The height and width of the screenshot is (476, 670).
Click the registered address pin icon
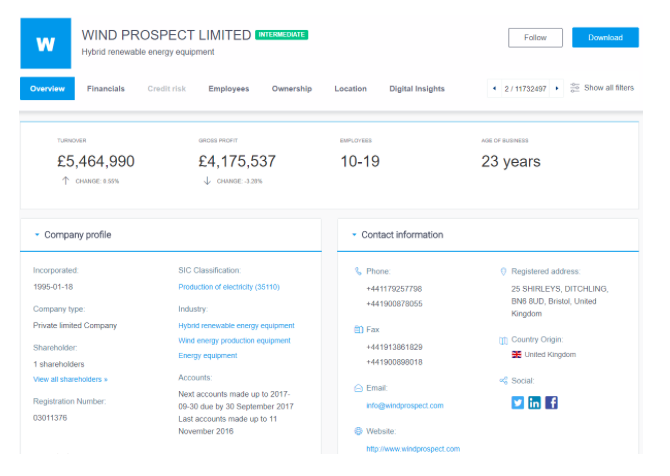[503, 271]
